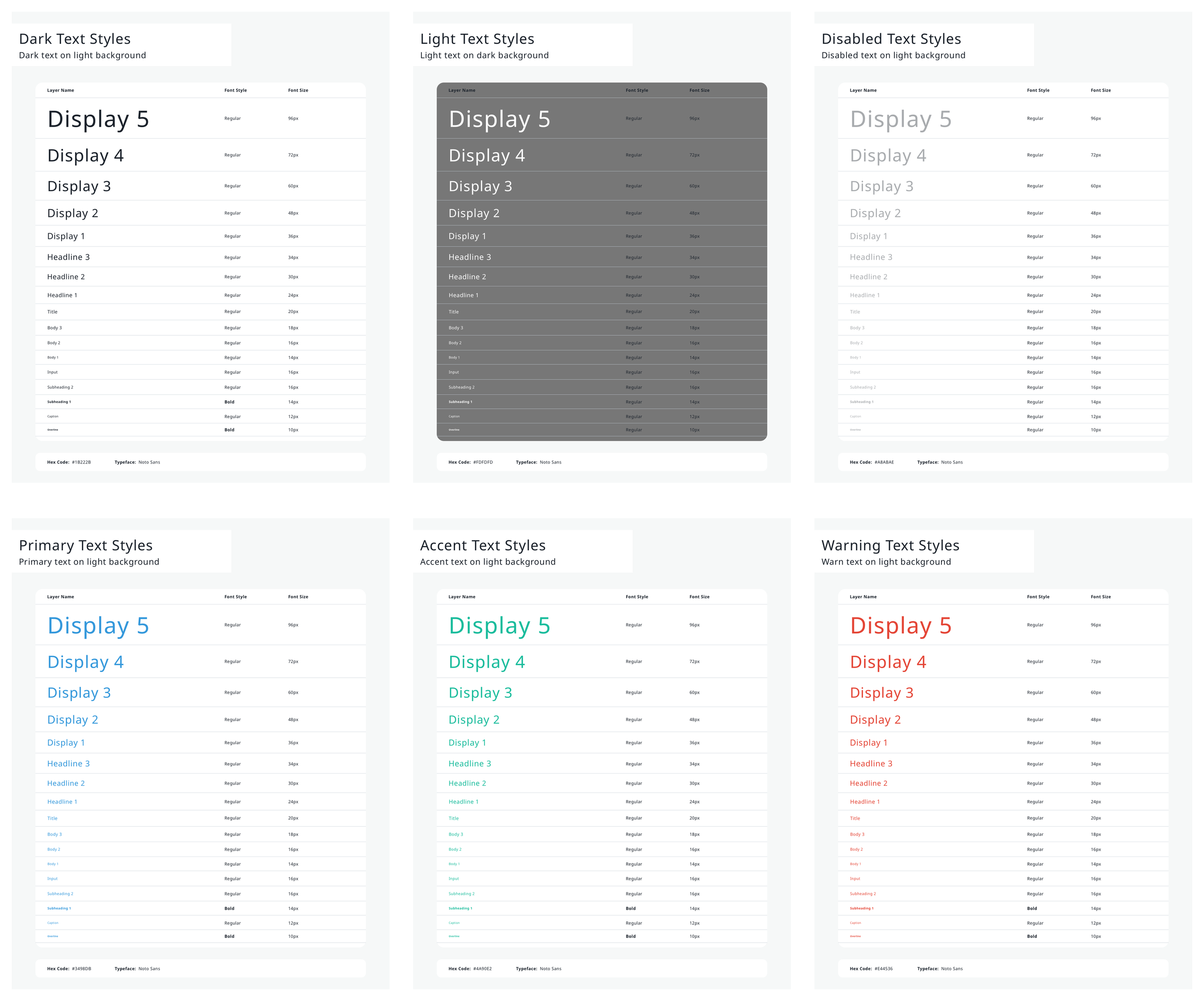This screenshot has height=1001, width=1204.
Task: Select the red Display 4 sample text
Action: [x=888, y=662]
